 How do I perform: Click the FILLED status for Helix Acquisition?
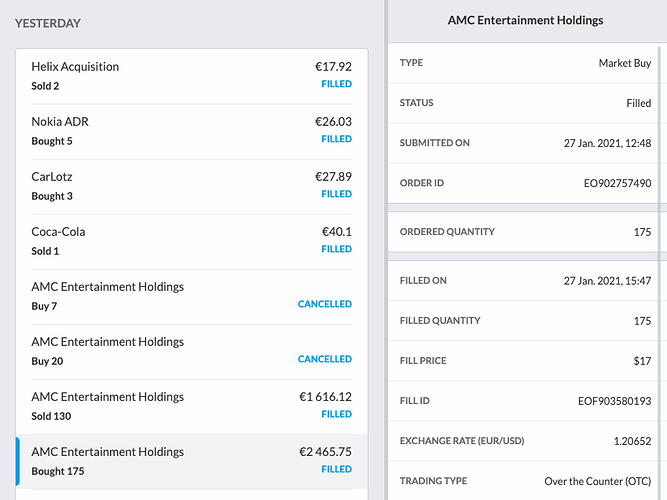[336, 84]
